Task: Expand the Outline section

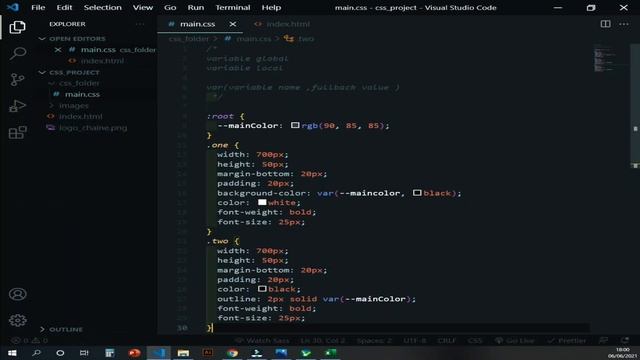Action: [61, 329]
